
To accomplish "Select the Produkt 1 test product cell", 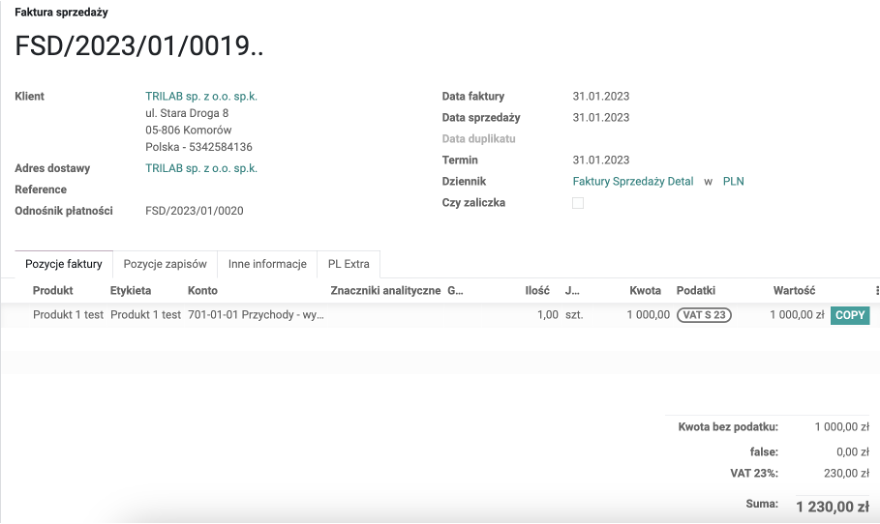I will (68, 315).
